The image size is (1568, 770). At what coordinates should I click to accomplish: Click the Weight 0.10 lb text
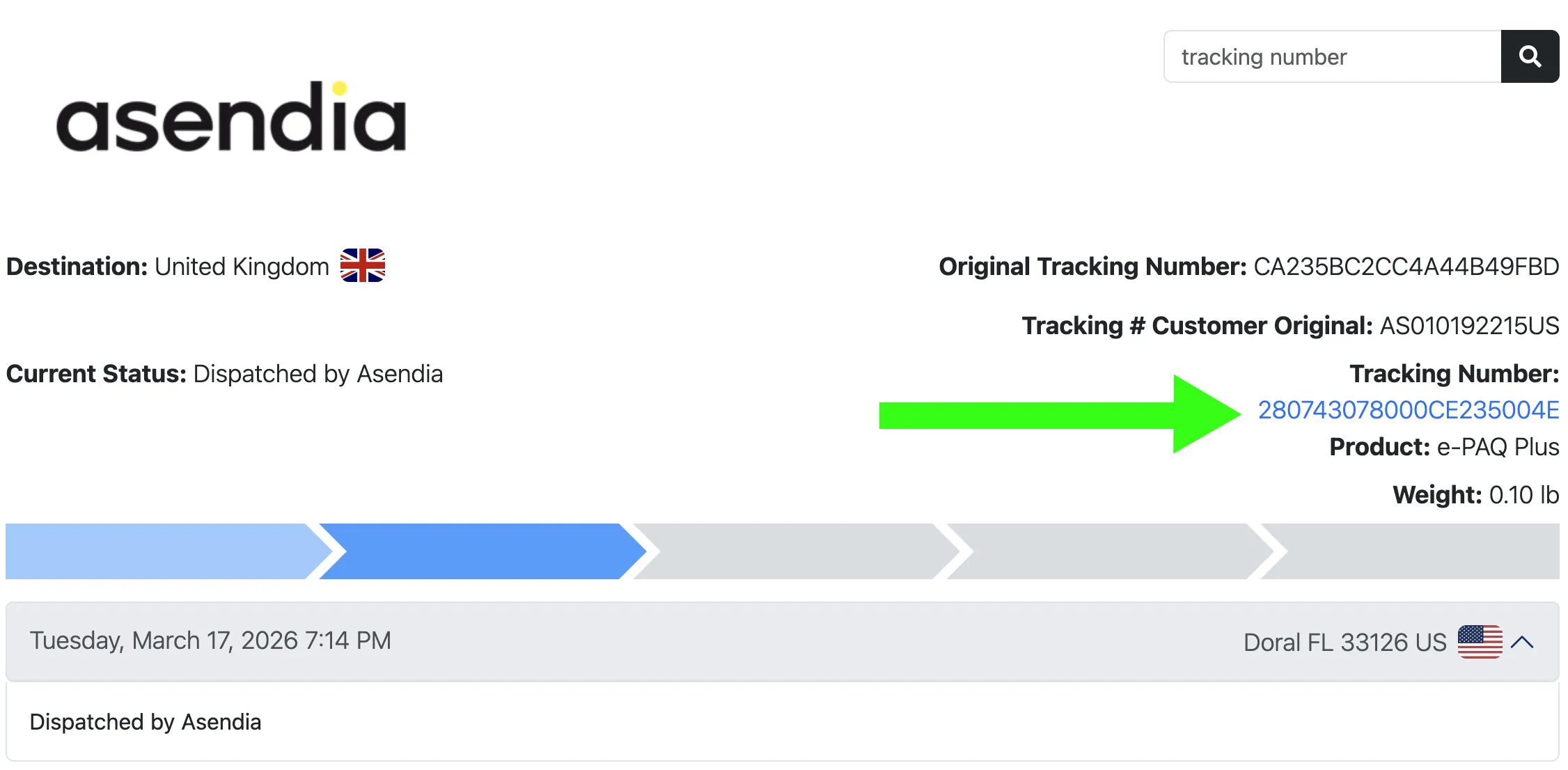(1475, 495)
